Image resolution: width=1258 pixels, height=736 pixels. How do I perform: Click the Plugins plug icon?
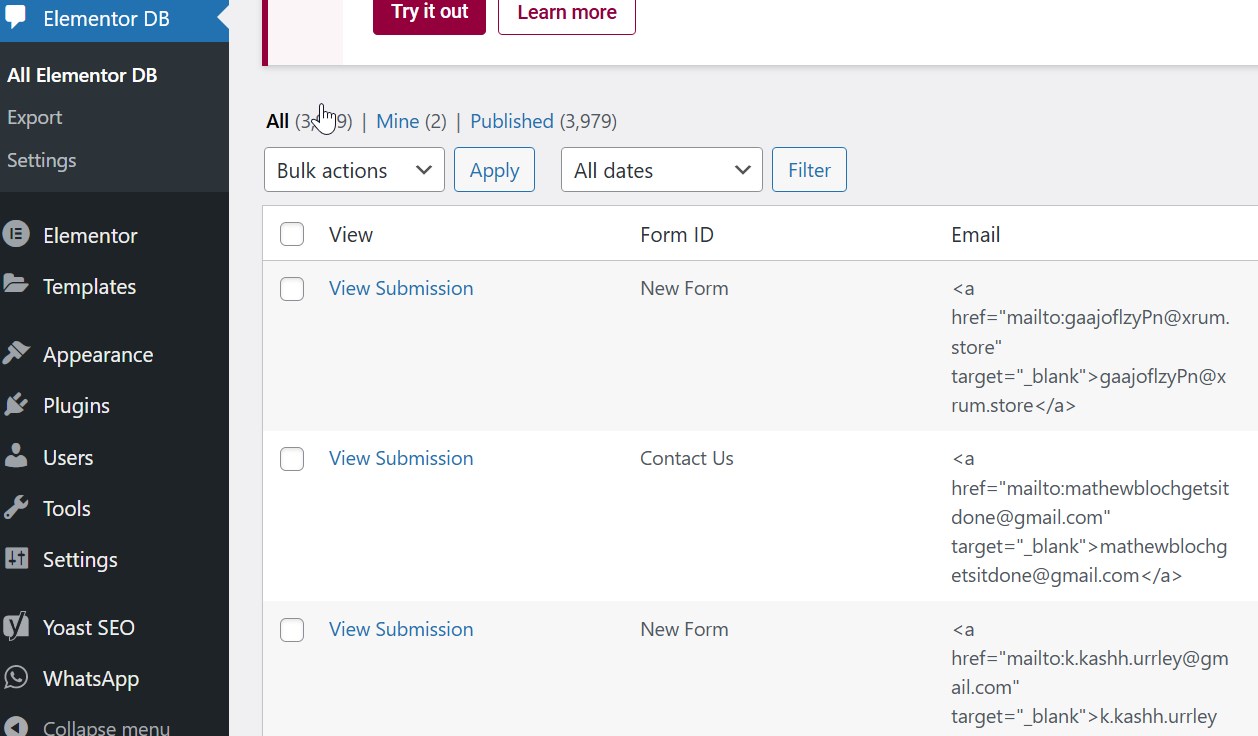15,405
